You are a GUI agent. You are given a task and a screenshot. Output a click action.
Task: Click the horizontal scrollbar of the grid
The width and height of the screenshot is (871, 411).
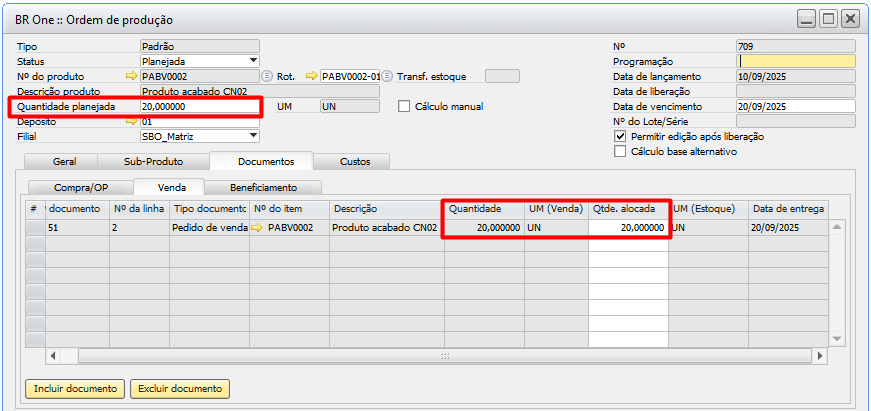point(440,356)
